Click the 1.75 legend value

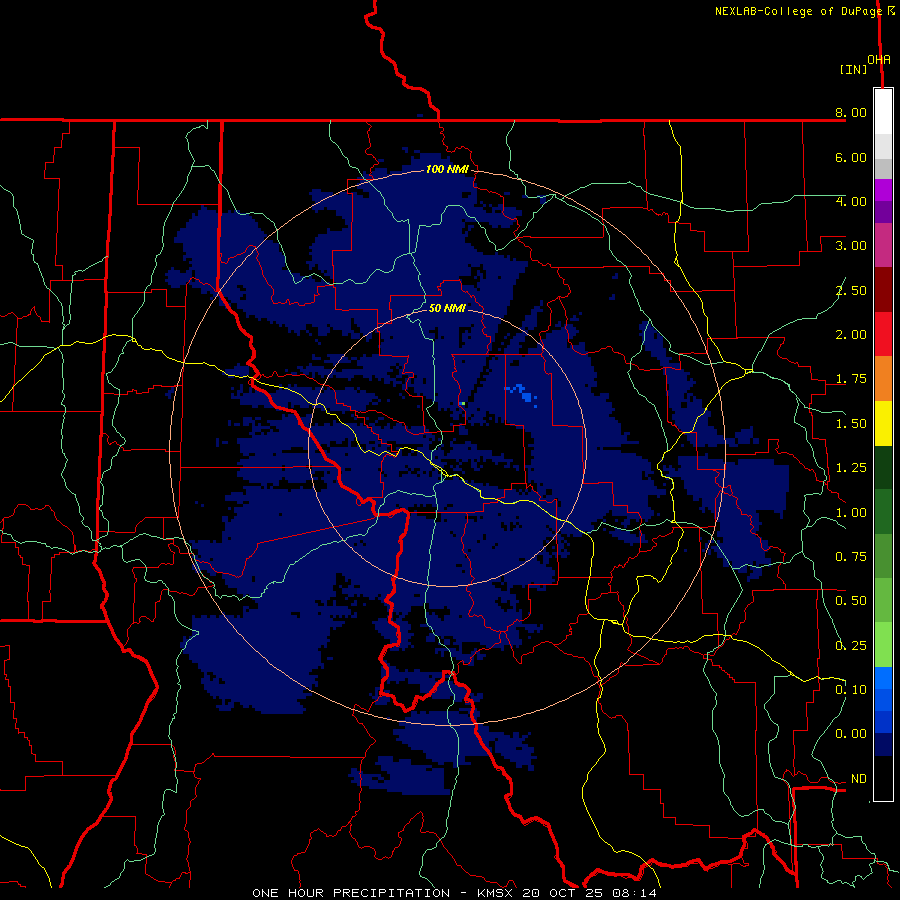851,379
